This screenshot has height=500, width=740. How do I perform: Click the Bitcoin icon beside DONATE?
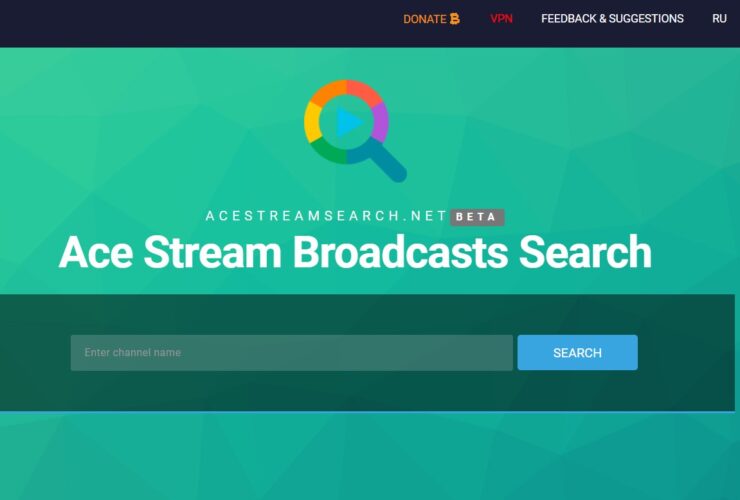454,19
